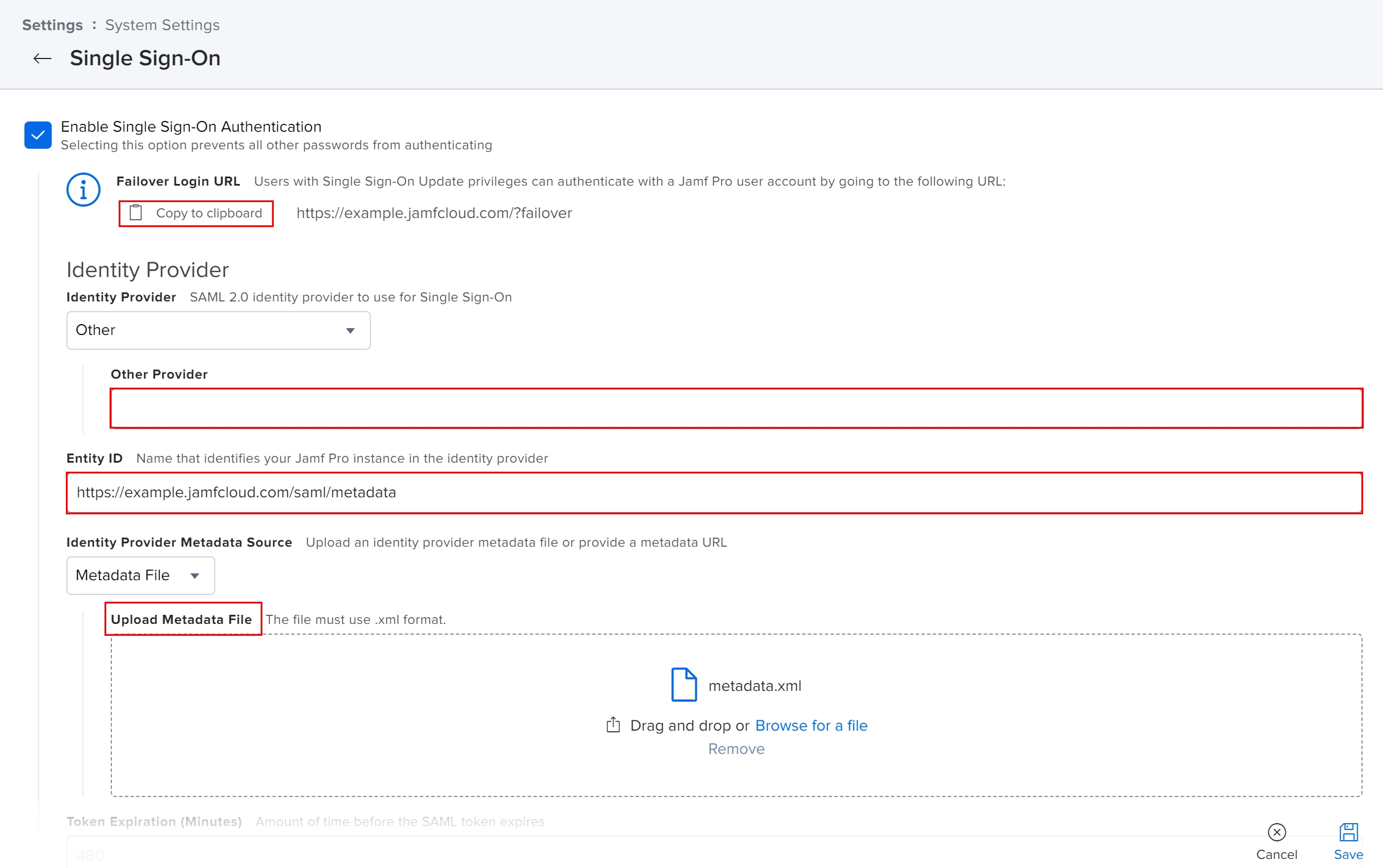Open the Identity Provider dropdown showing Other
This screenshot has height=868, width=1383.
[218, 330]
